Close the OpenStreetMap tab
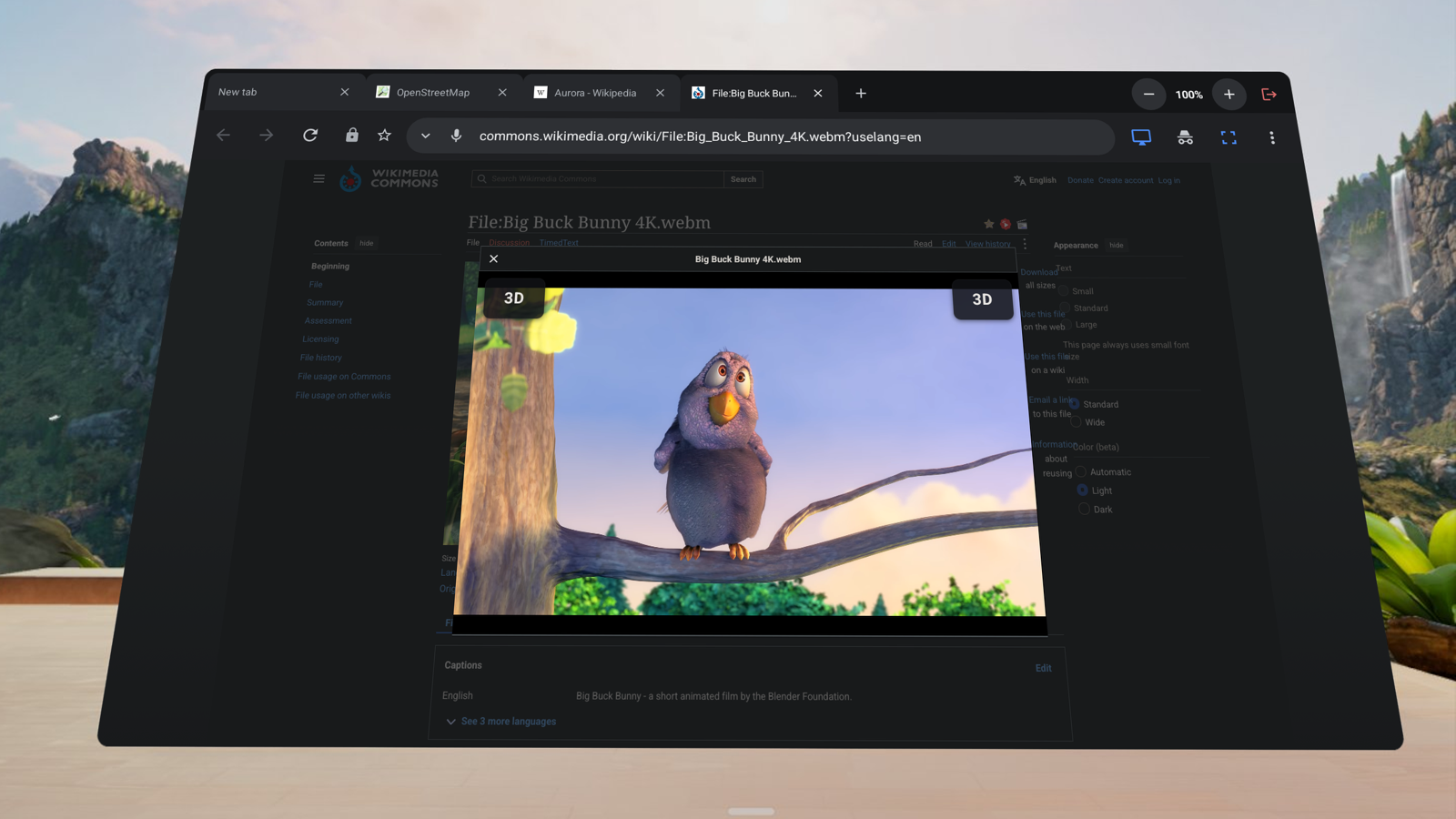Screen dimensions: 1456x819 point(502,93)
